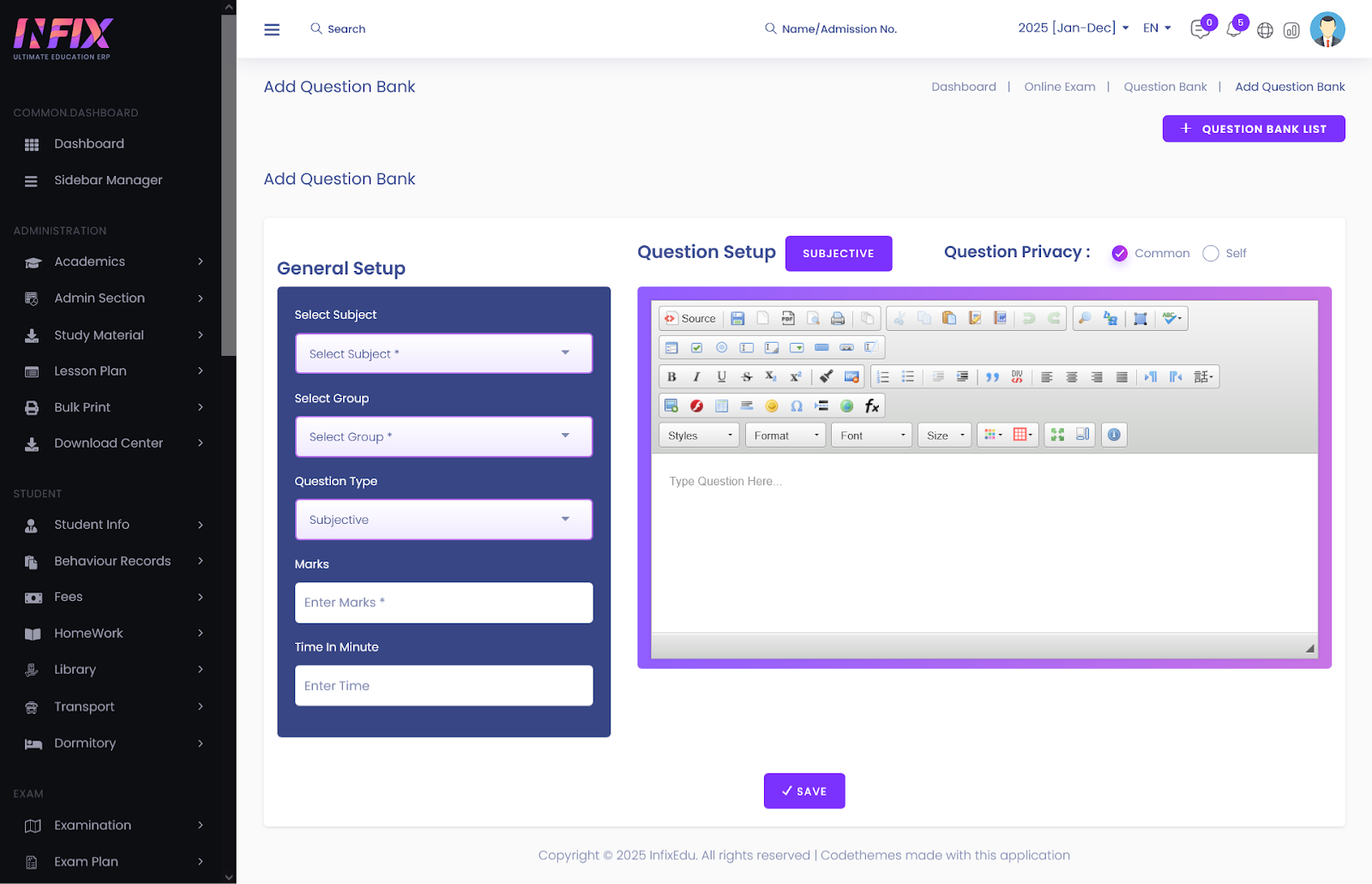Open Examination in the sidebar menu
The image size is (1372, 884).
click(117, 826)
